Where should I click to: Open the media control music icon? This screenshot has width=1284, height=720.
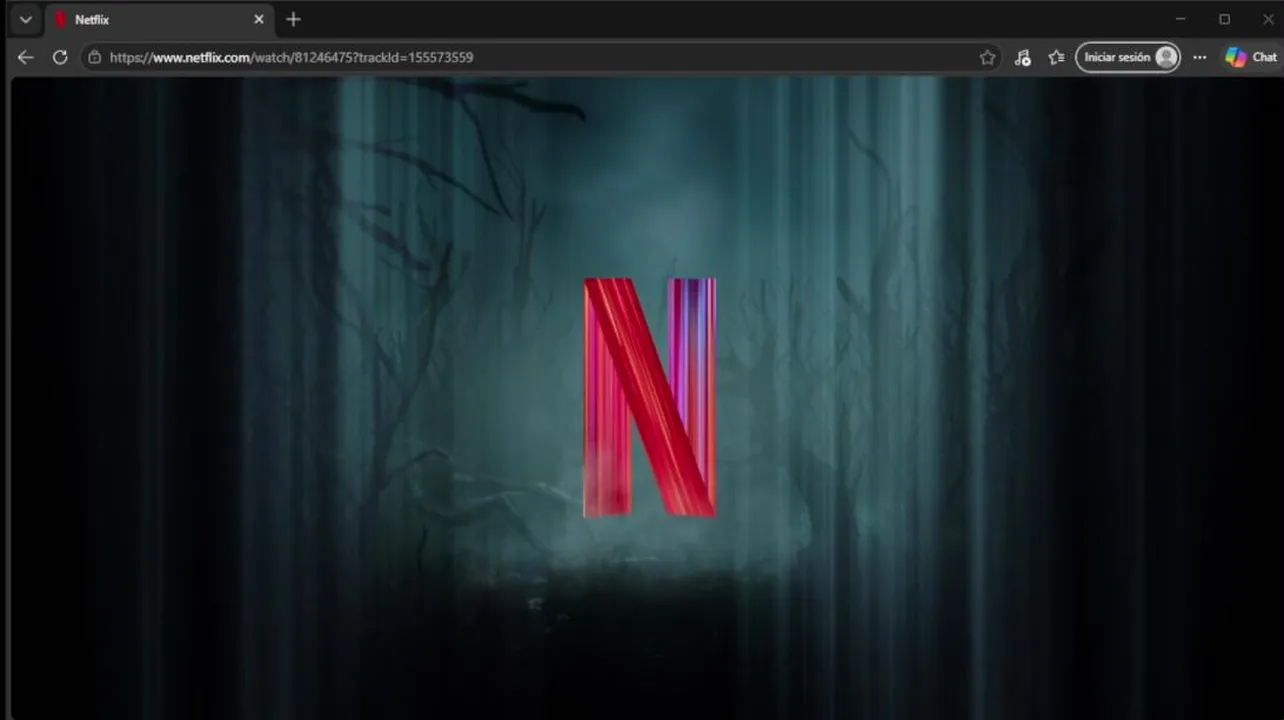coord(1022,58)
